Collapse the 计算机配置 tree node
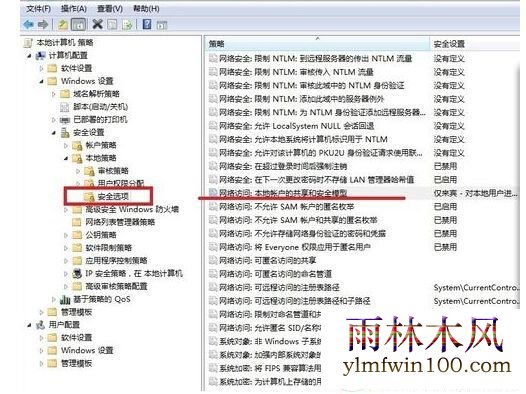Image resolution: width=526 pixels, height=394 pixels. [x=30, y=56]
